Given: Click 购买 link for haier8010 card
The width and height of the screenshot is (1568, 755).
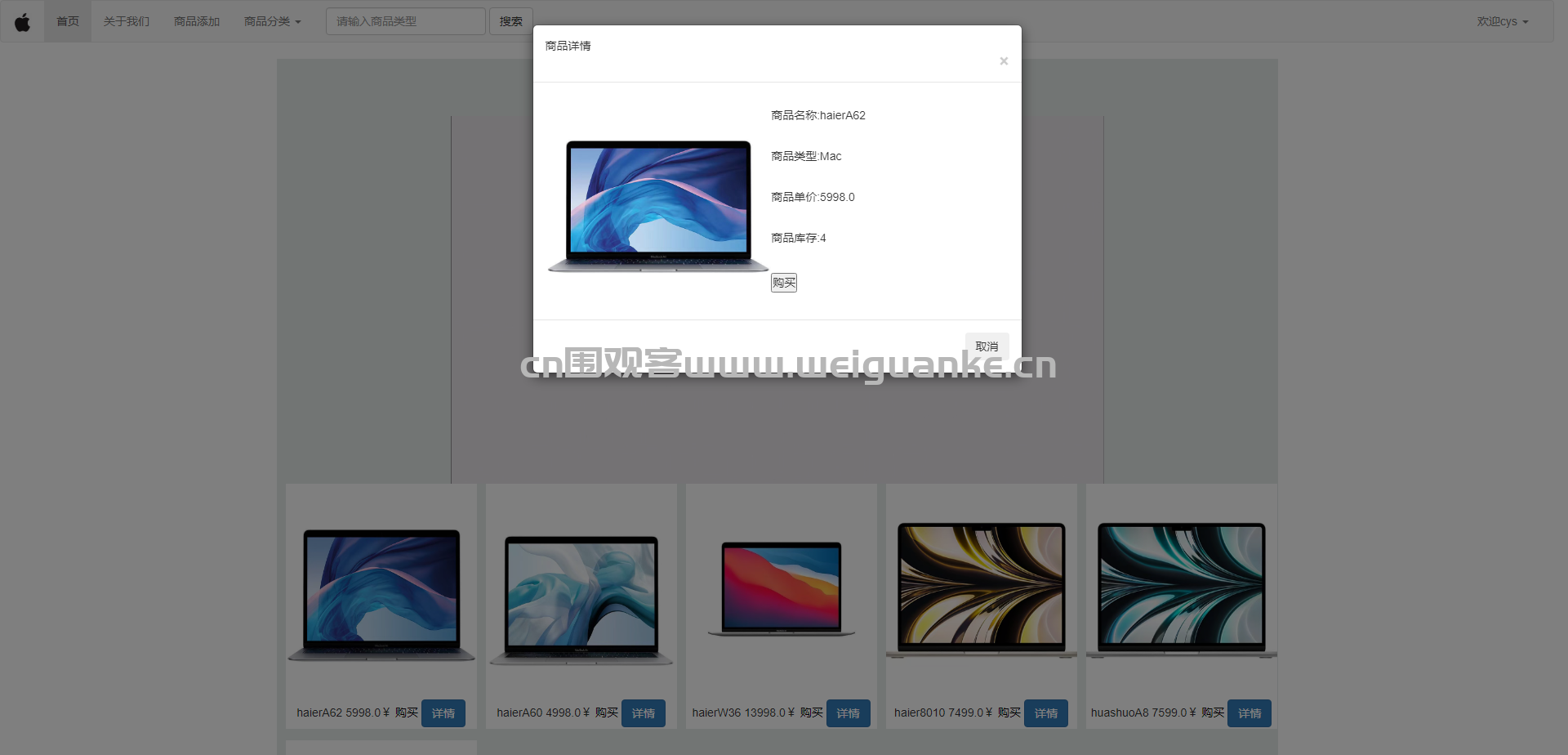Looking at the screenshot, I should [1009, 713].
